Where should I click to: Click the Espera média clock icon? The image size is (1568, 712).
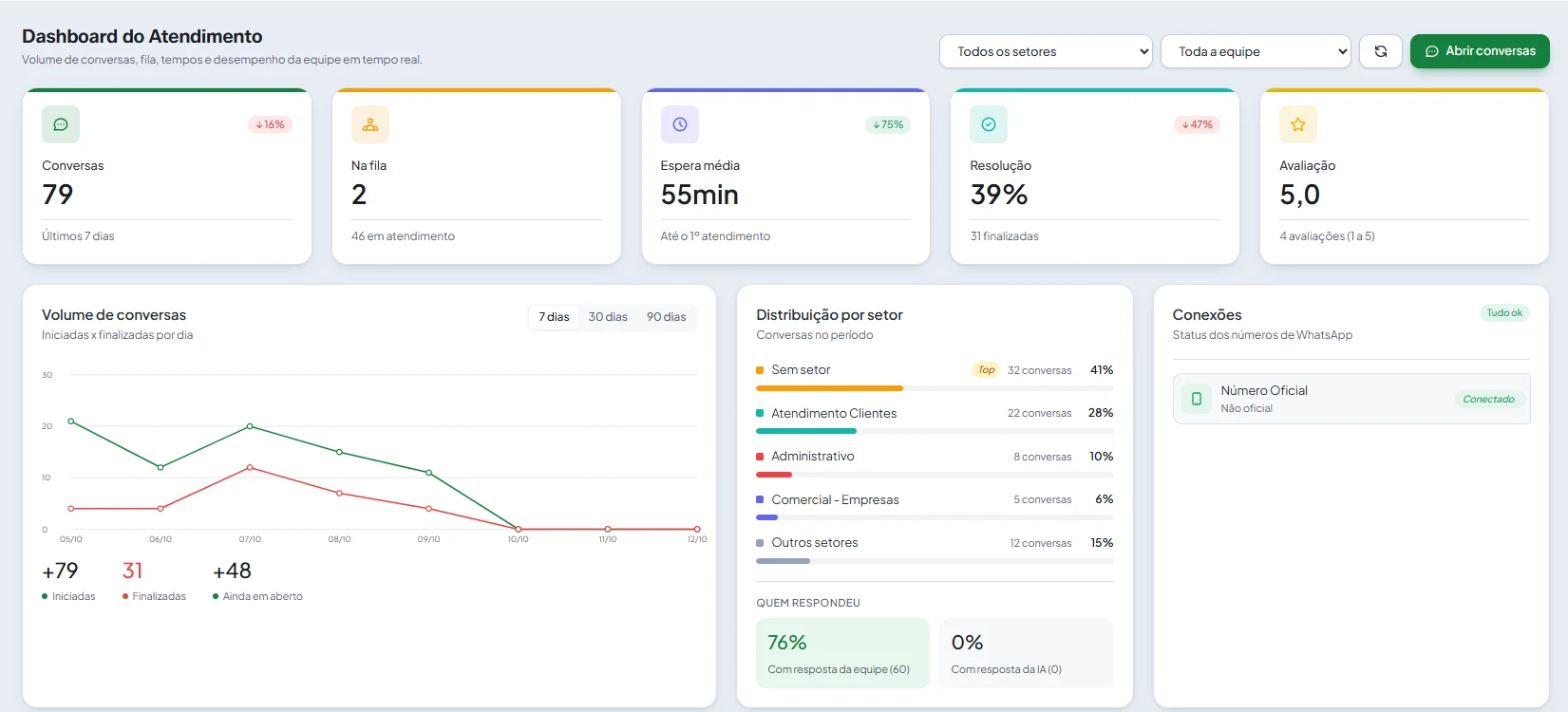coord(680,124)
